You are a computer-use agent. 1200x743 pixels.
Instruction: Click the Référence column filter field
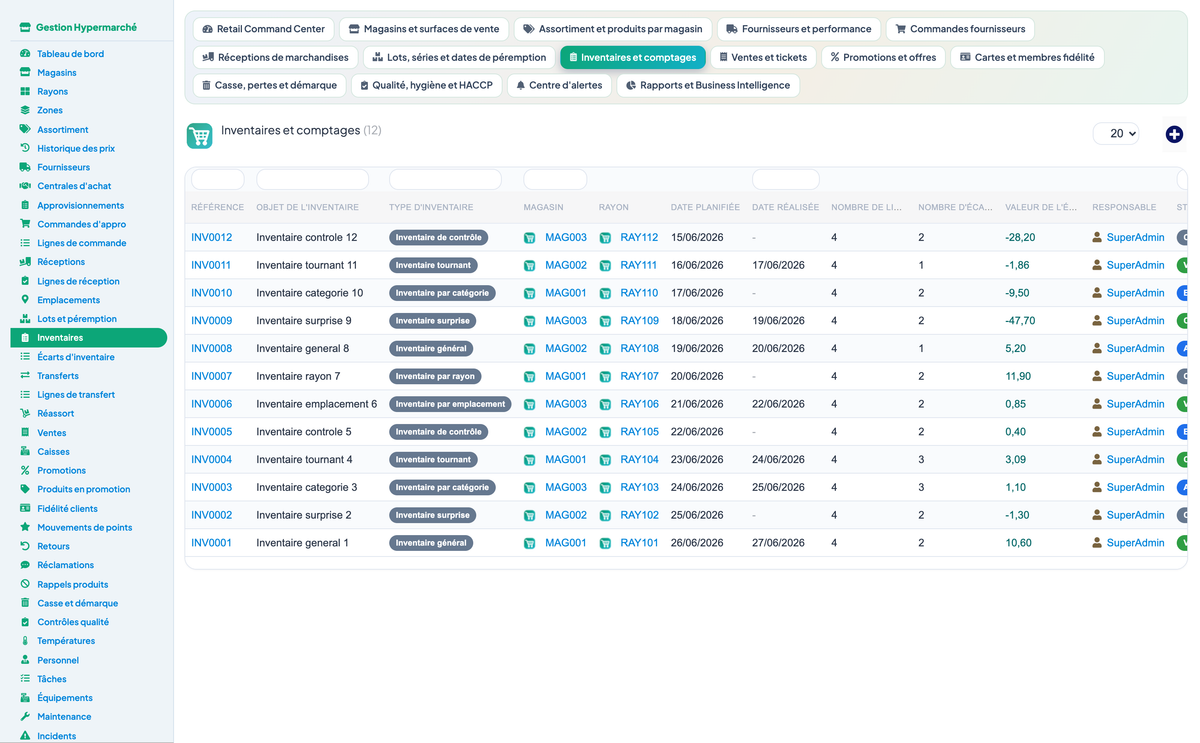click(x=217, y=180)
